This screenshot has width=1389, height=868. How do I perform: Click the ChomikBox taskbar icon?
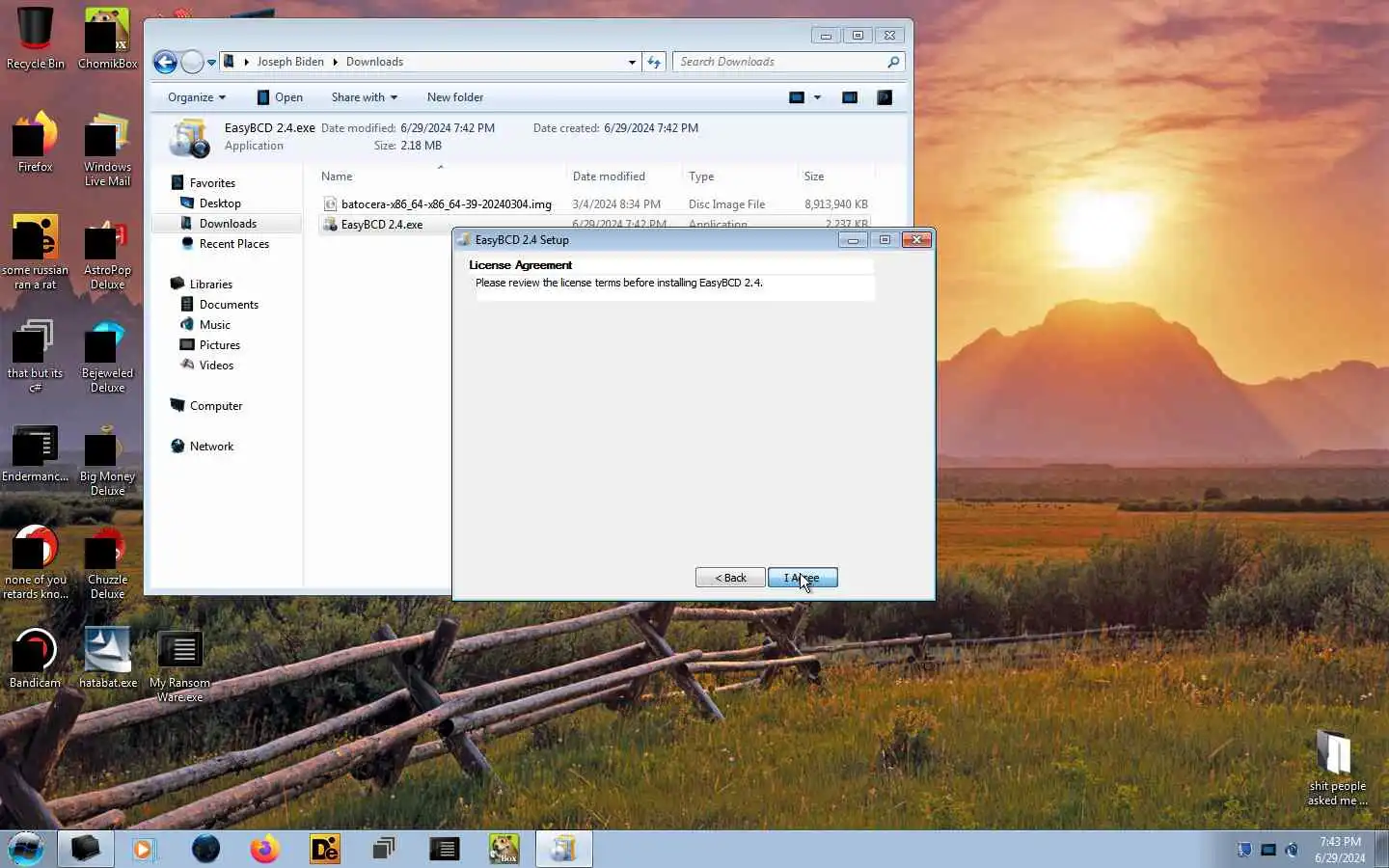[504, 849]
